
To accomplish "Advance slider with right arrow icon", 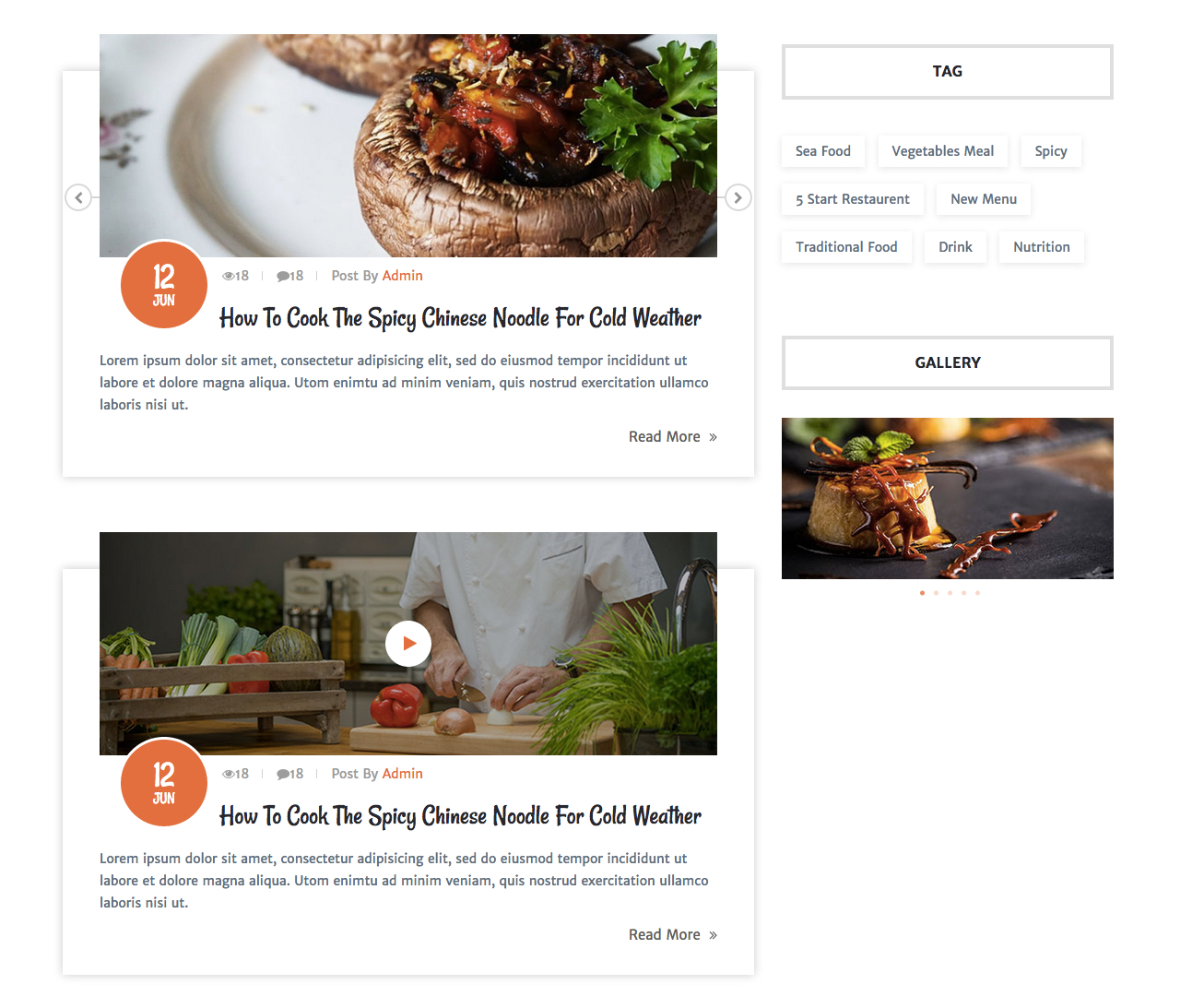I will coord(738,197).
